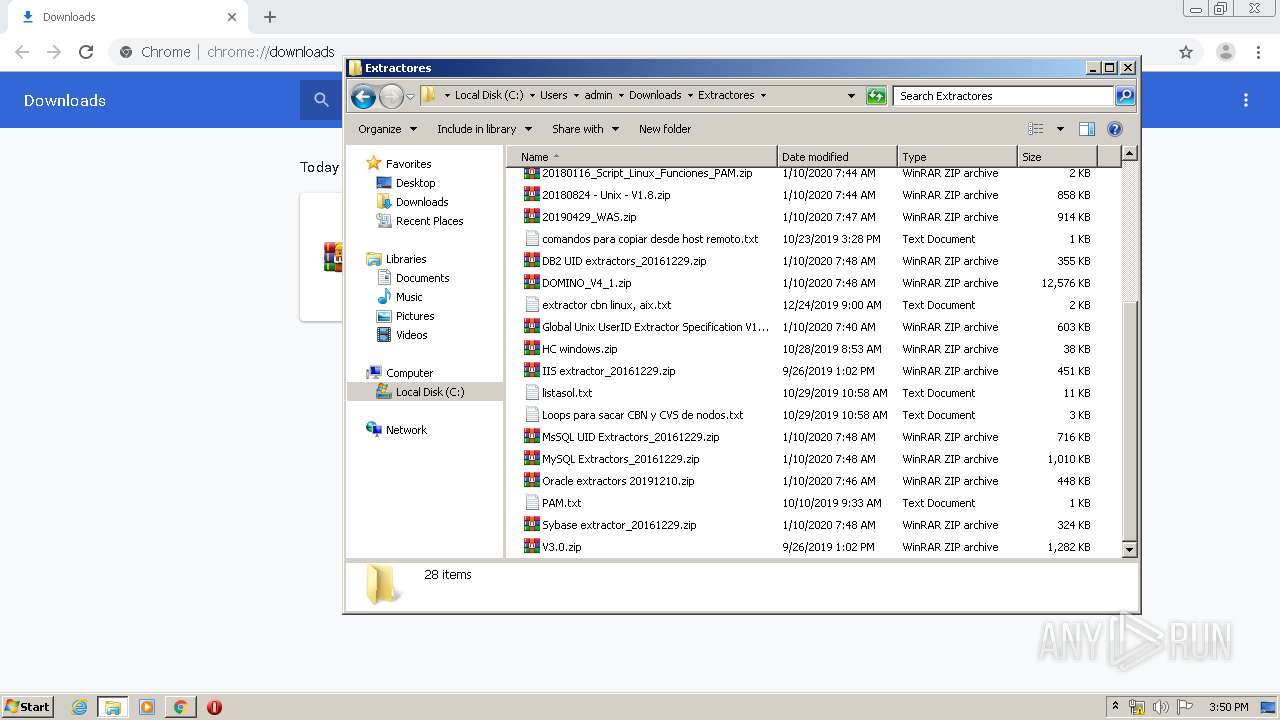
Task: Select Desktop in Favorites
Action: pos(406,183)
